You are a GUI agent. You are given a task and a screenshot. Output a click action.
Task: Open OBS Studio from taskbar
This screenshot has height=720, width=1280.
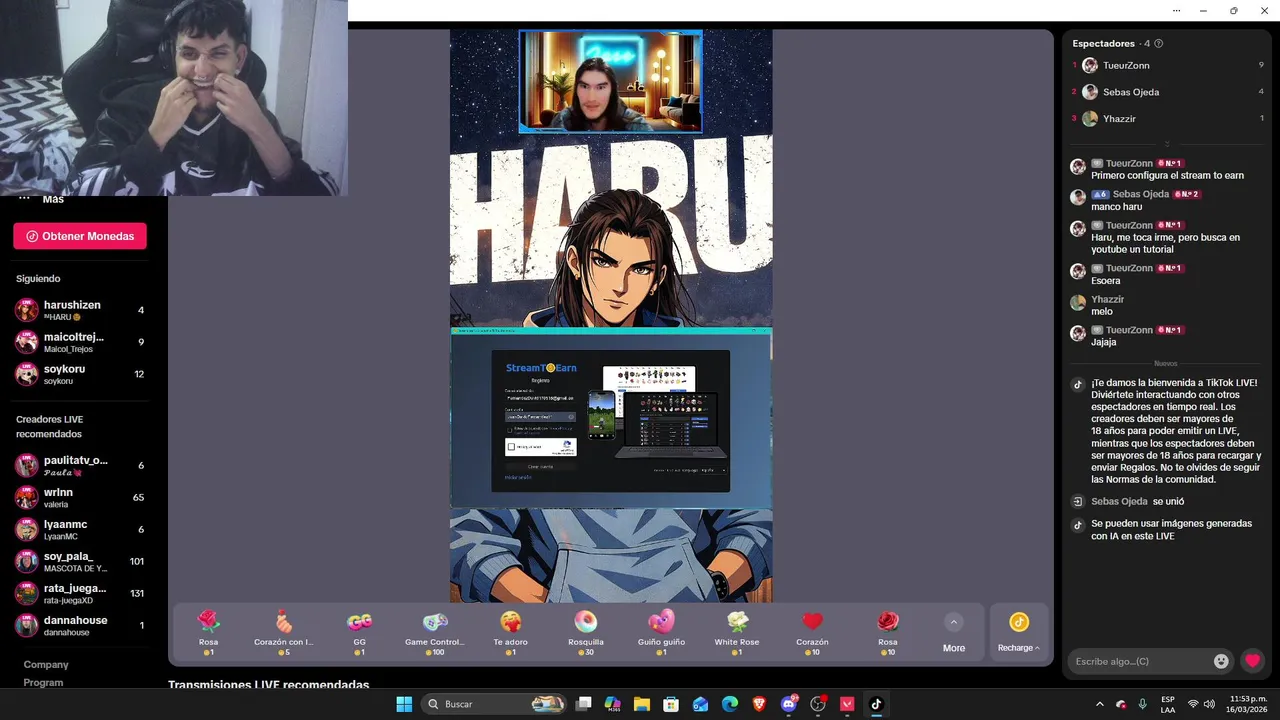pyautogui.click(x=818, y=704)
